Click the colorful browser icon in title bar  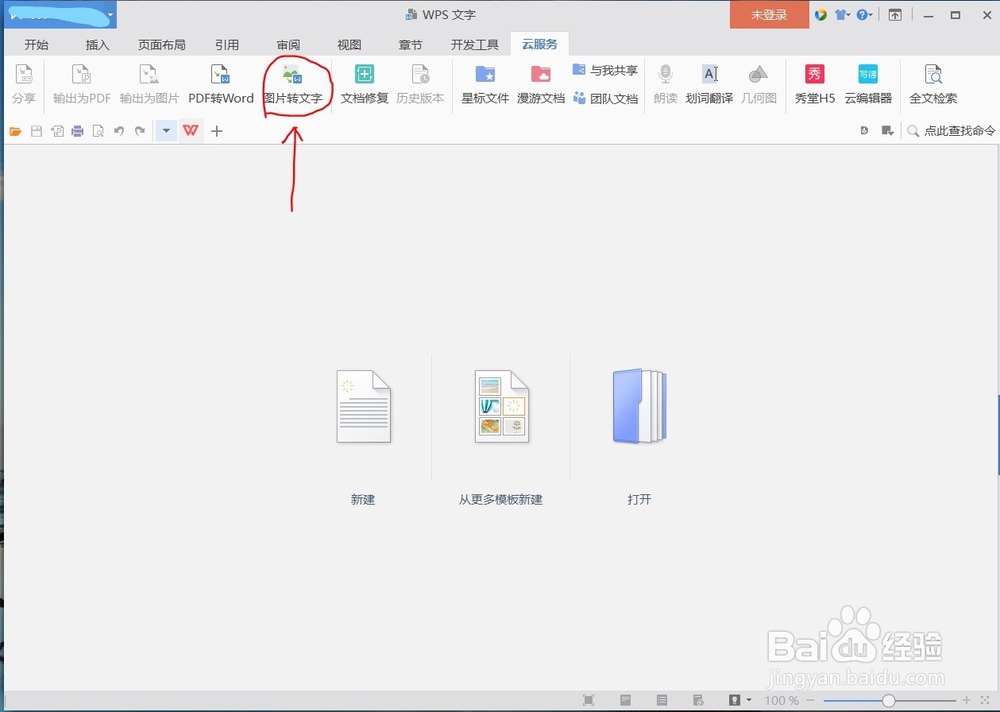click(x=821, y=15)
